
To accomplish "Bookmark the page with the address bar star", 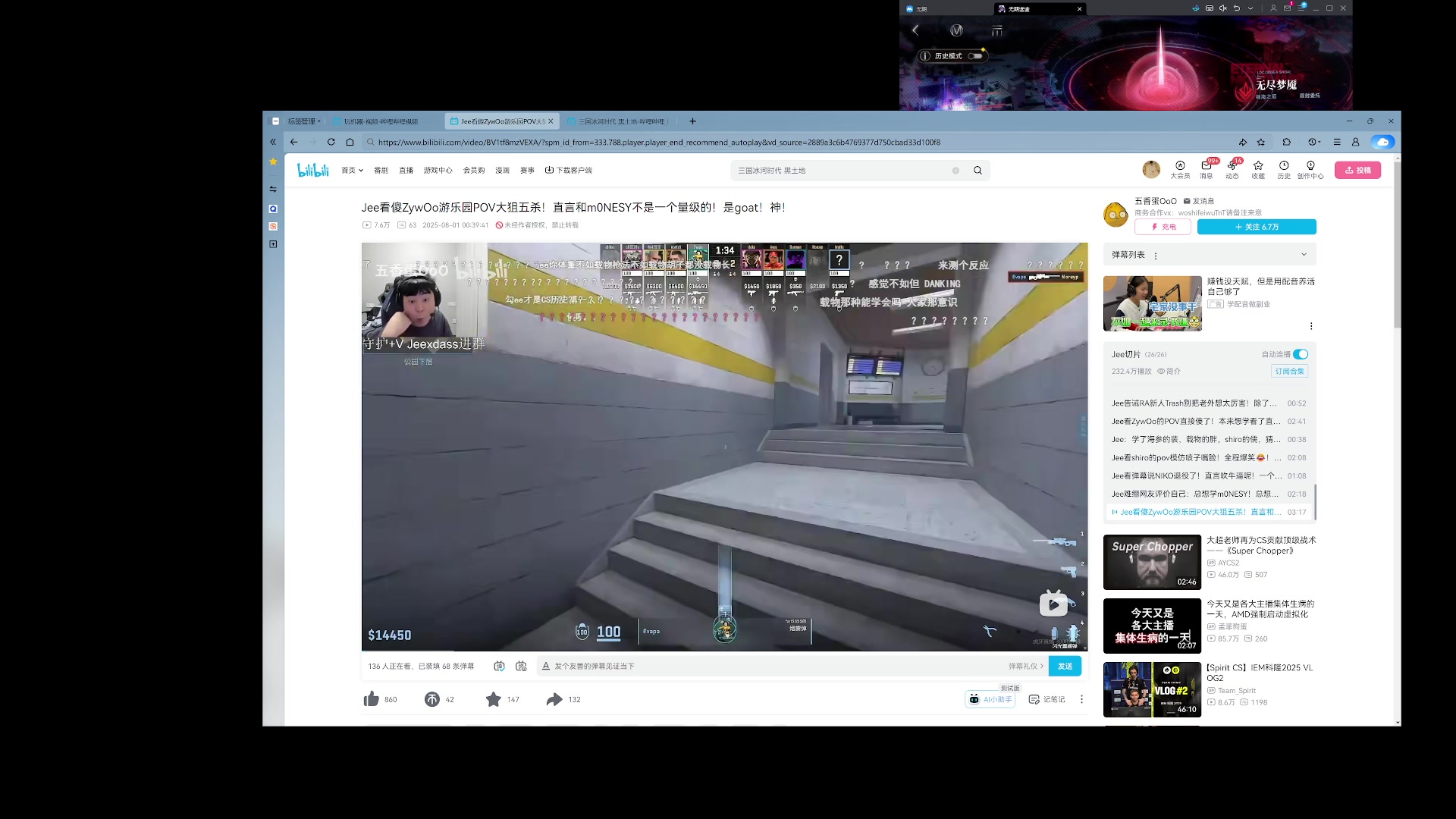I will (1261, 142).
